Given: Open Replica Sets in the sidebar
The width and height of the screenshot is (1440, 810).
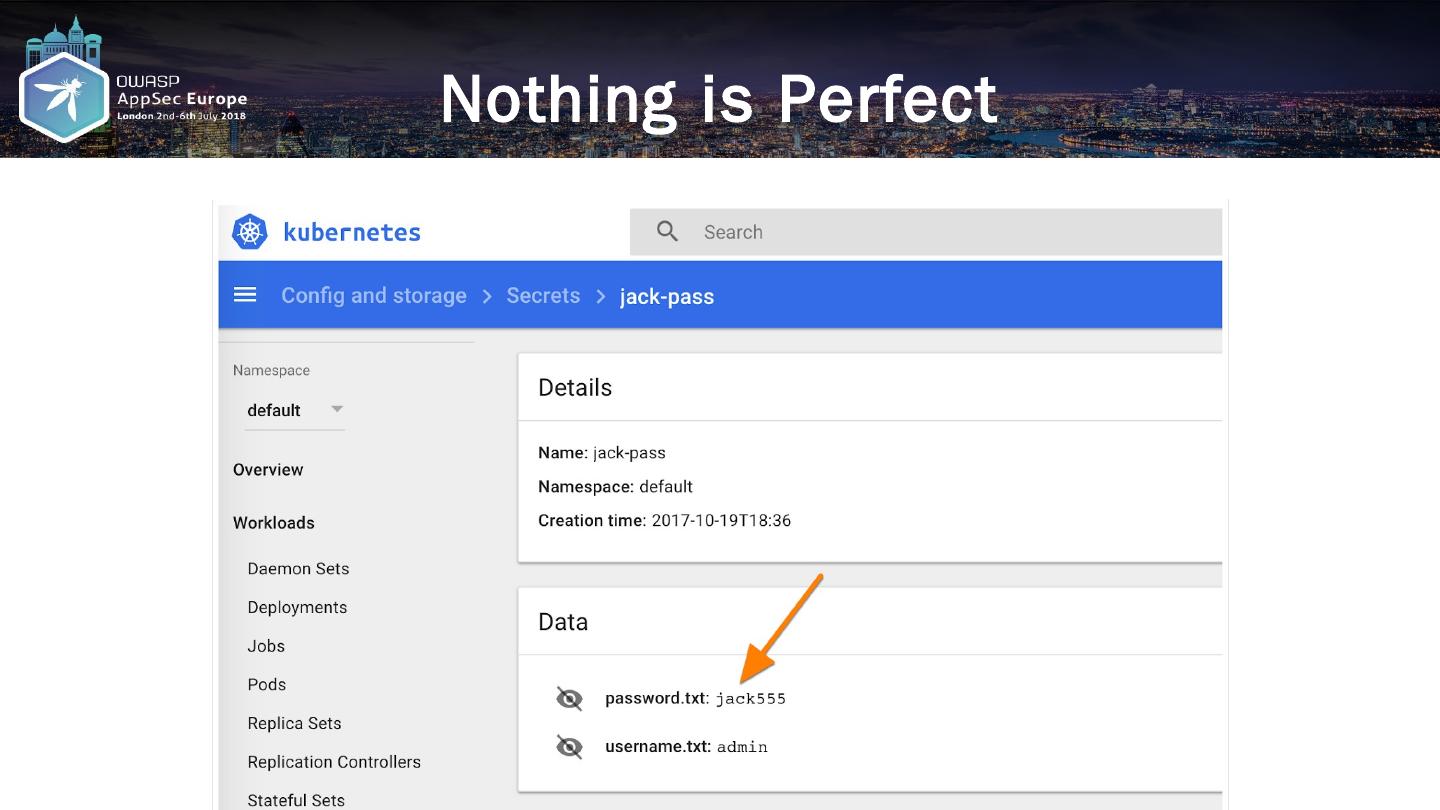Looking at the screenshot, I should tap(294, 724).
